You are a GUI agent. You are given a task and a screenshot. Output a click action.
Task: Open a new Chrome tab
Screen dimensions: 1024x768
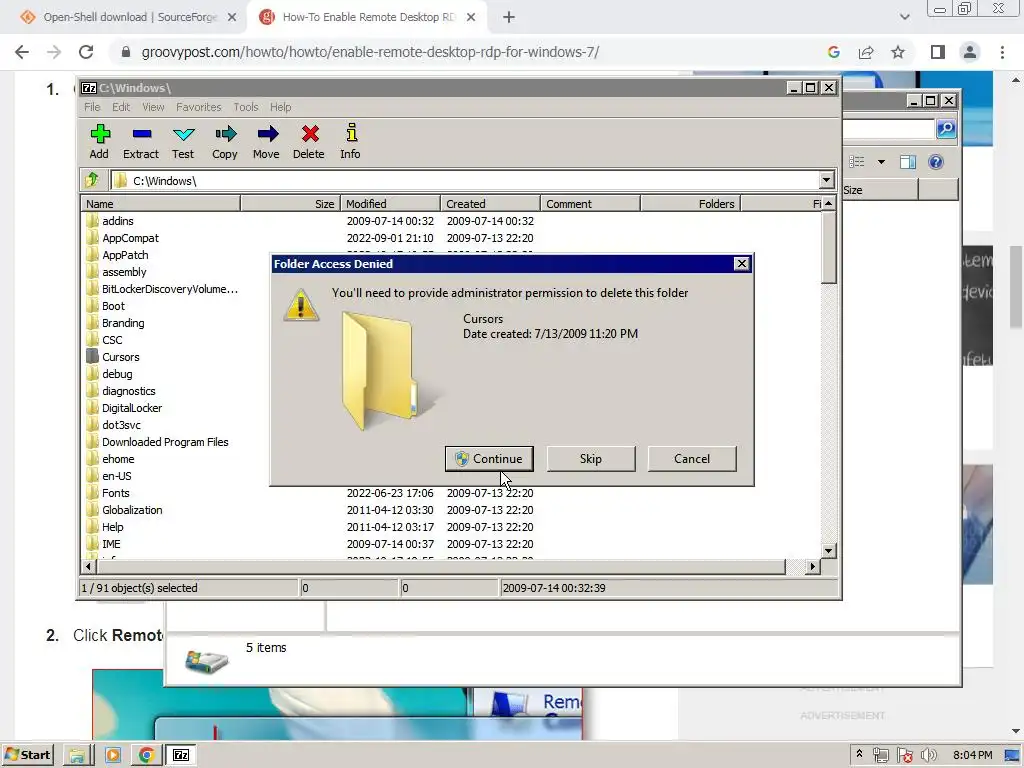coord(509,18)
